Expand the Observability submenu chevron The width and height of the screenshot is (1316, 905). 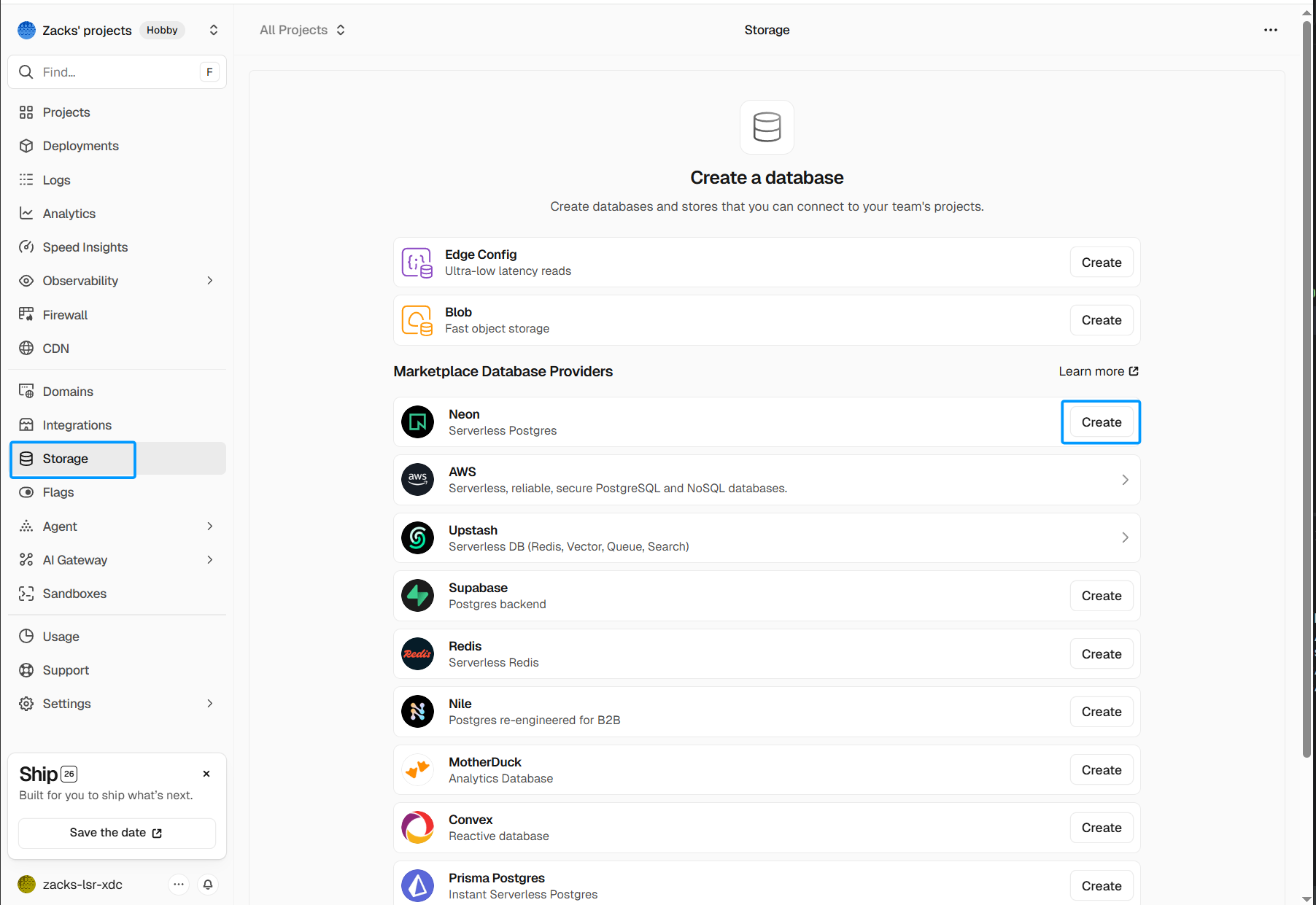pyautogui.click(x=210, y=281)
